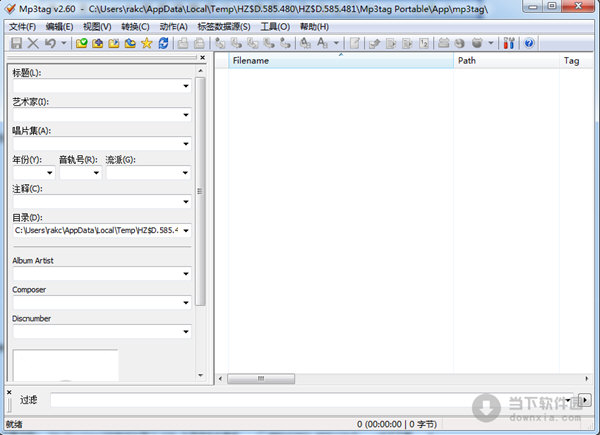
Task: Open Options via the tools icon
Action: point(509,43)
